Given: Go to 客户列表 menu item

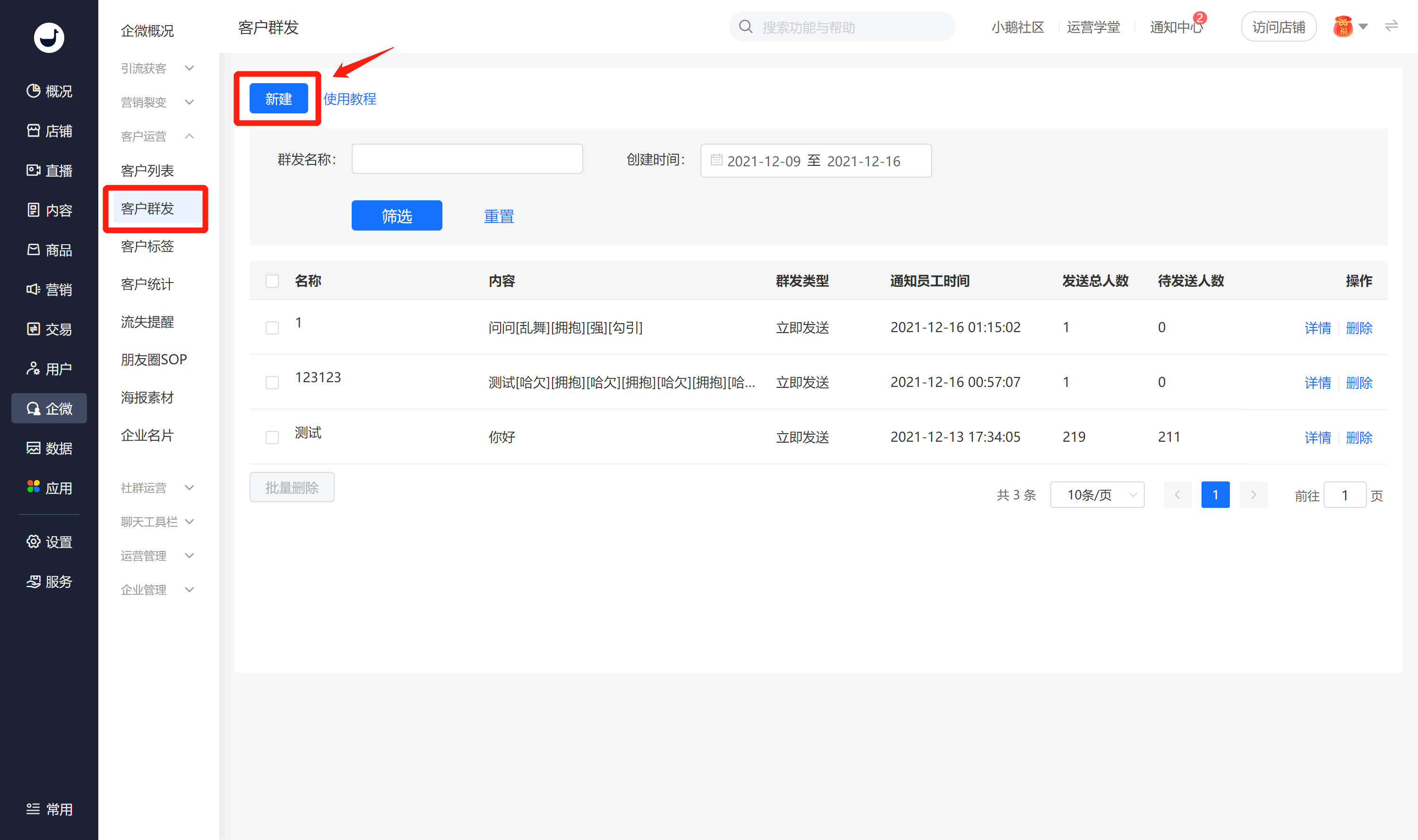Looking at the screenshot, I should (x=147, y=171).
